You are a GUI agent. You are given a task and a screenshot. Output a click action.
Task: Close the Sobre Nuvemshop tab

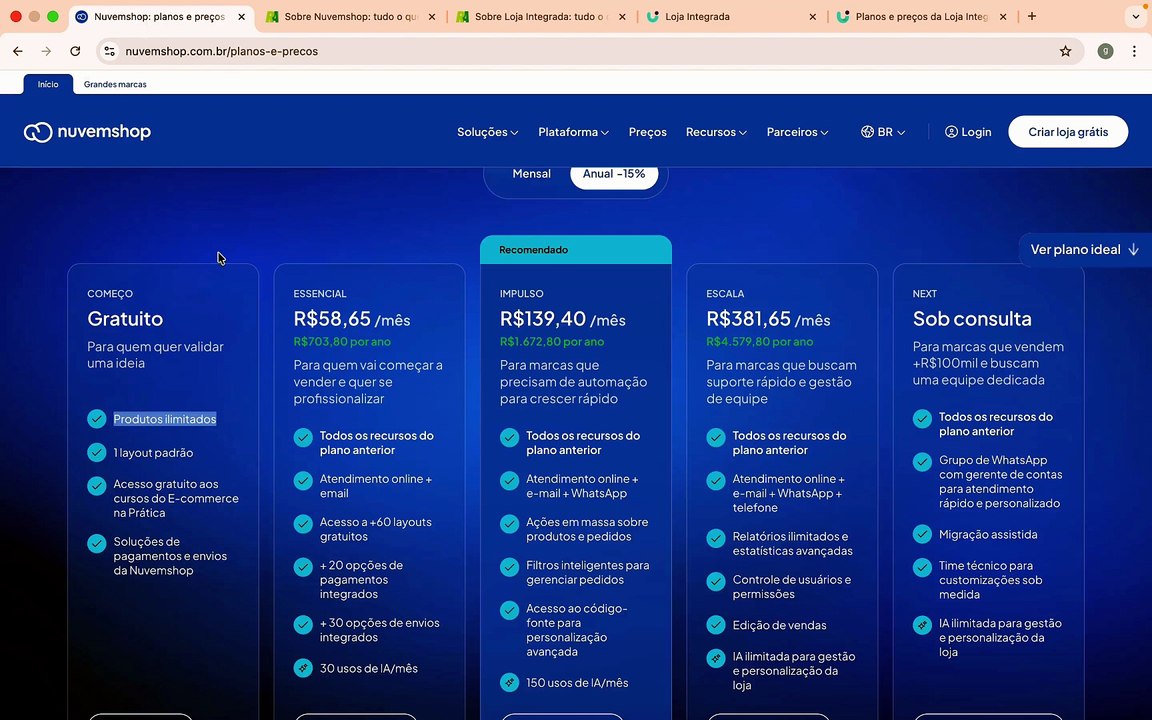[x=432, y=17]
